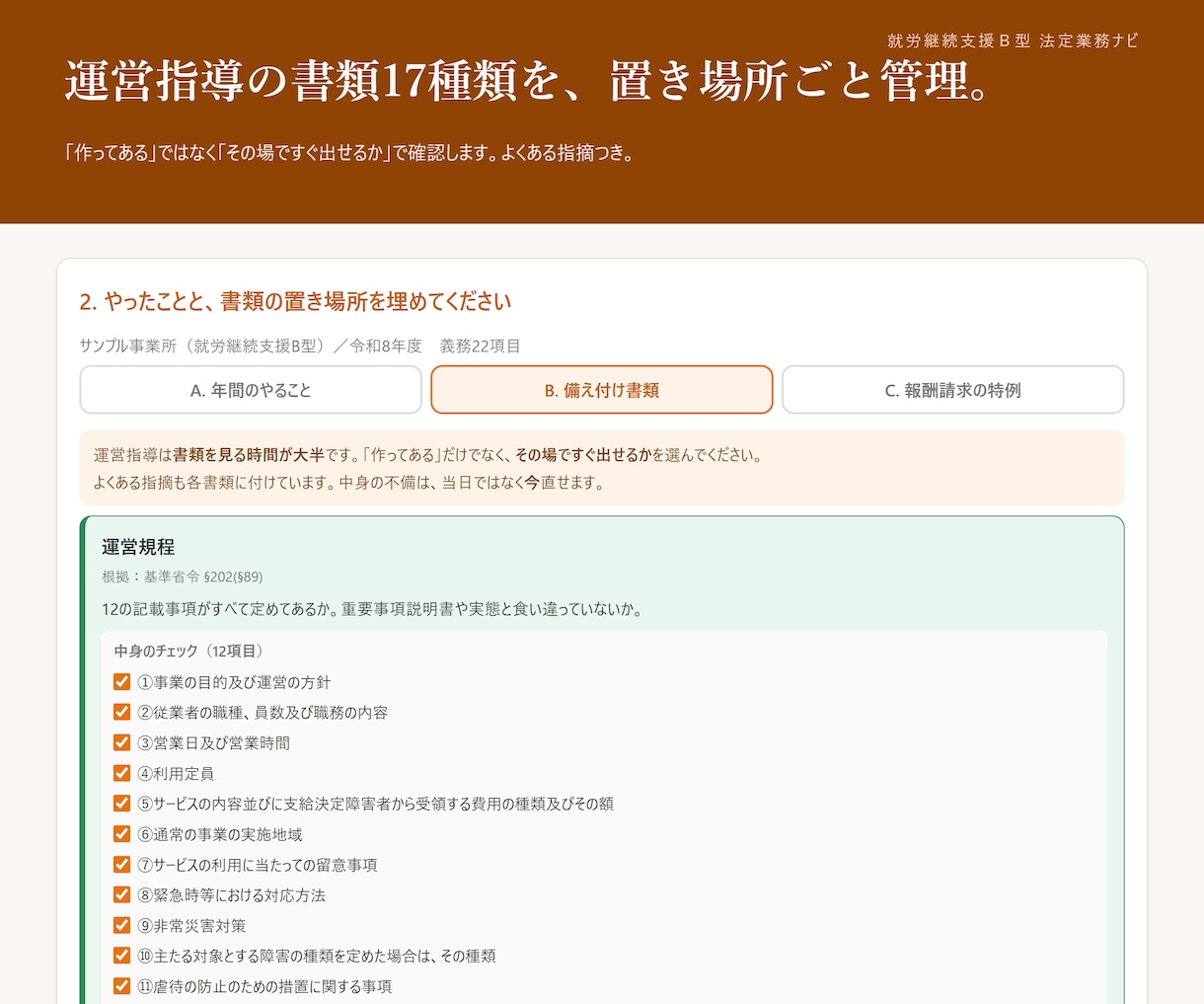1204x1004 pixels.
Task: Uncheck ⑪虐待の防止のための措置に関する事項
Action: click(122, 986)
